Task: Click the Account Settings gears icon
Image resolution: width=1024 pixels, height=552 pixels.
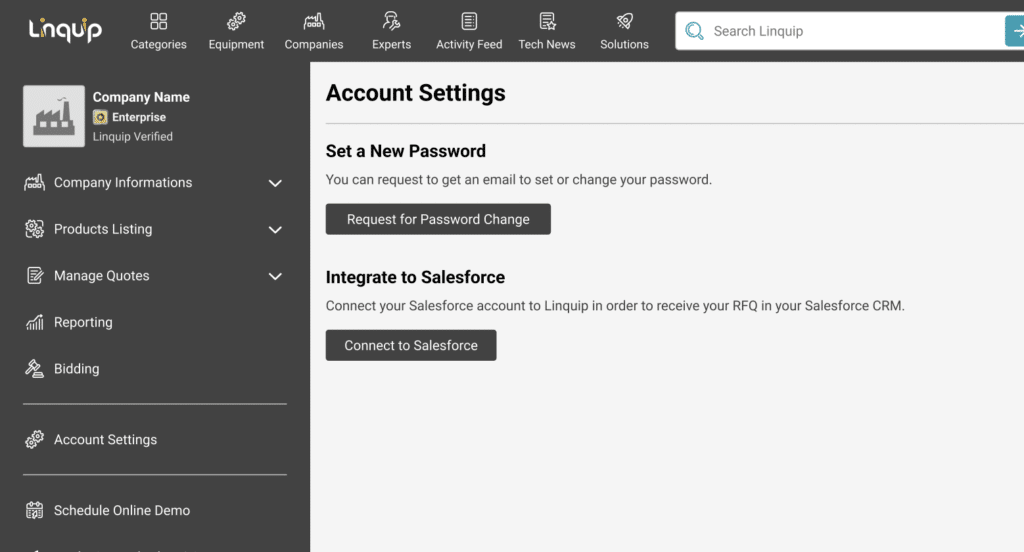Action: 35,440
